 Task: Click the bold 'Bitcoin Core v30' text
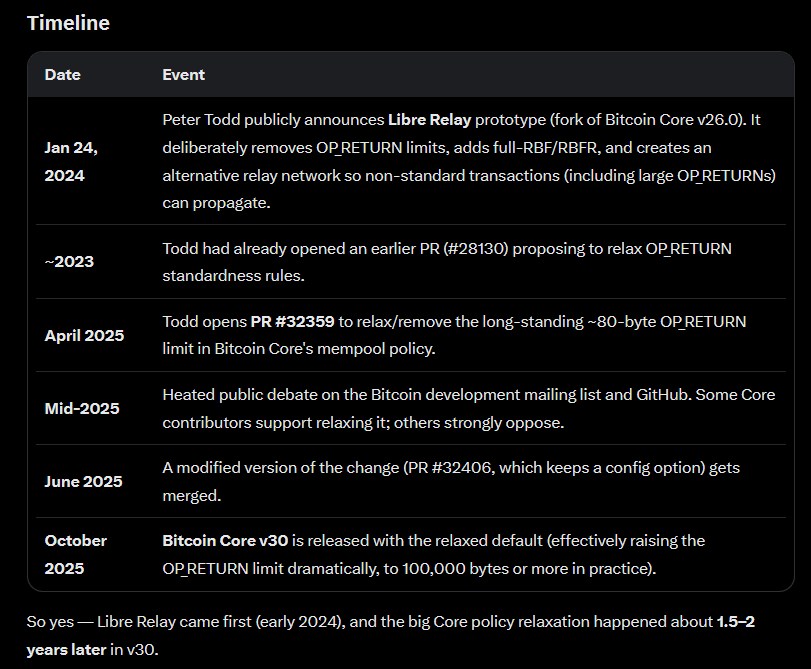click(225, 541)
